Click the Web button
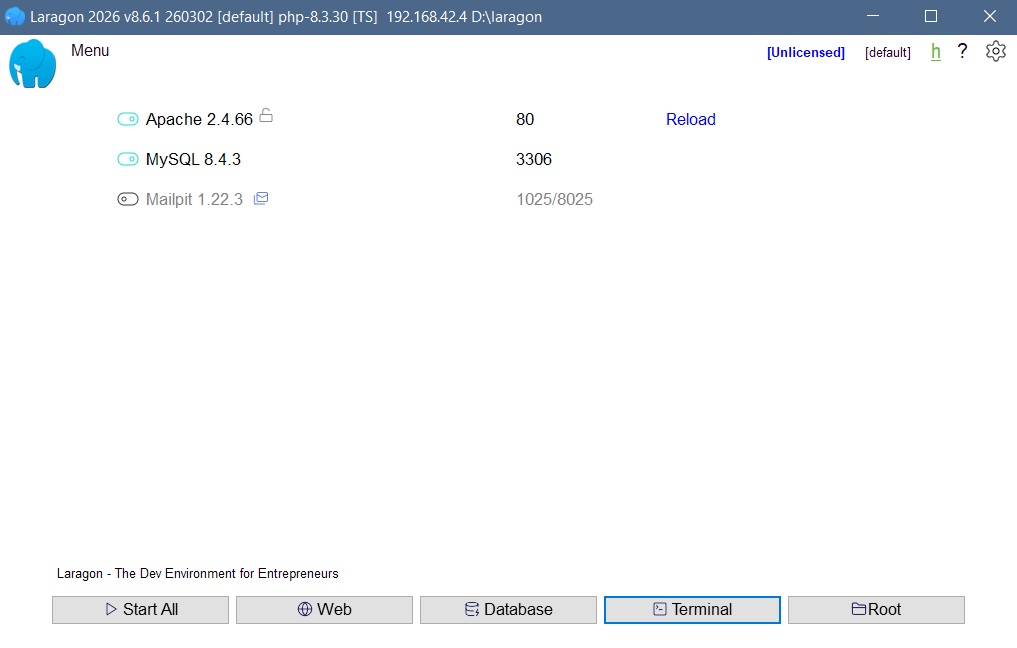 [324, 610]
